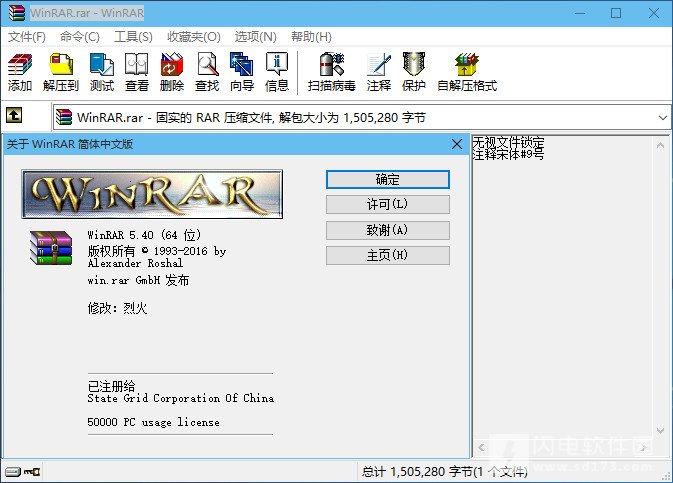Screen dimensions: 673x483
Task: Click comment panel scroll right arrow
Action: [x=643, y=448]
